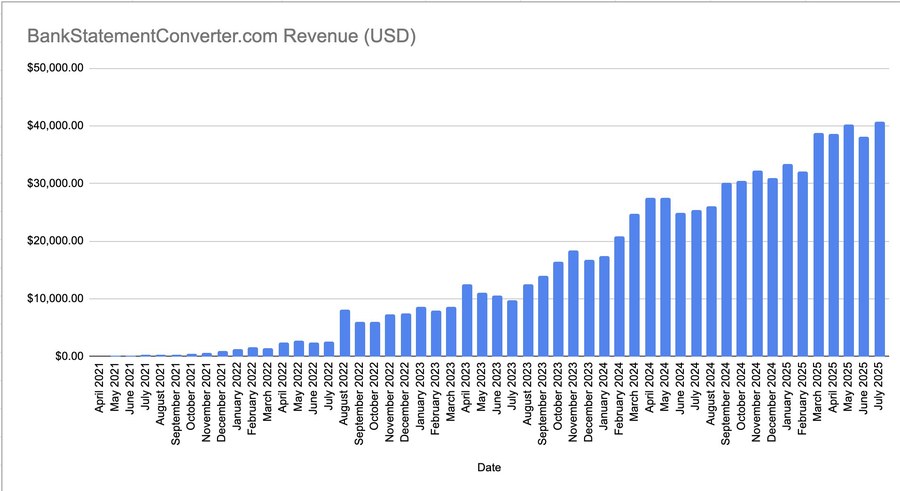Select the December 2023 revenue bar

(589, 308)
